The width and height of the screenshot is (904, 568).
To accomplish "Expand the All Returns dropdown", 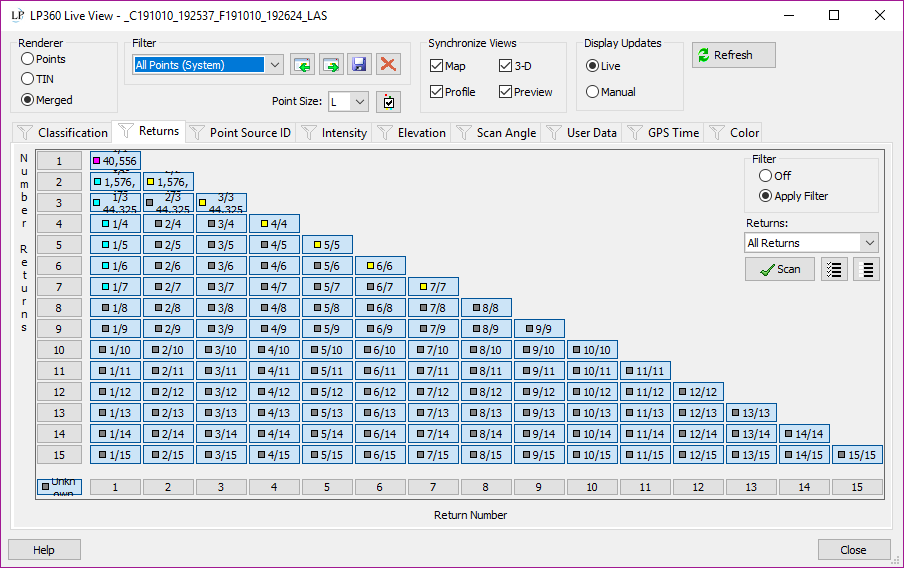I will (869, 243).
